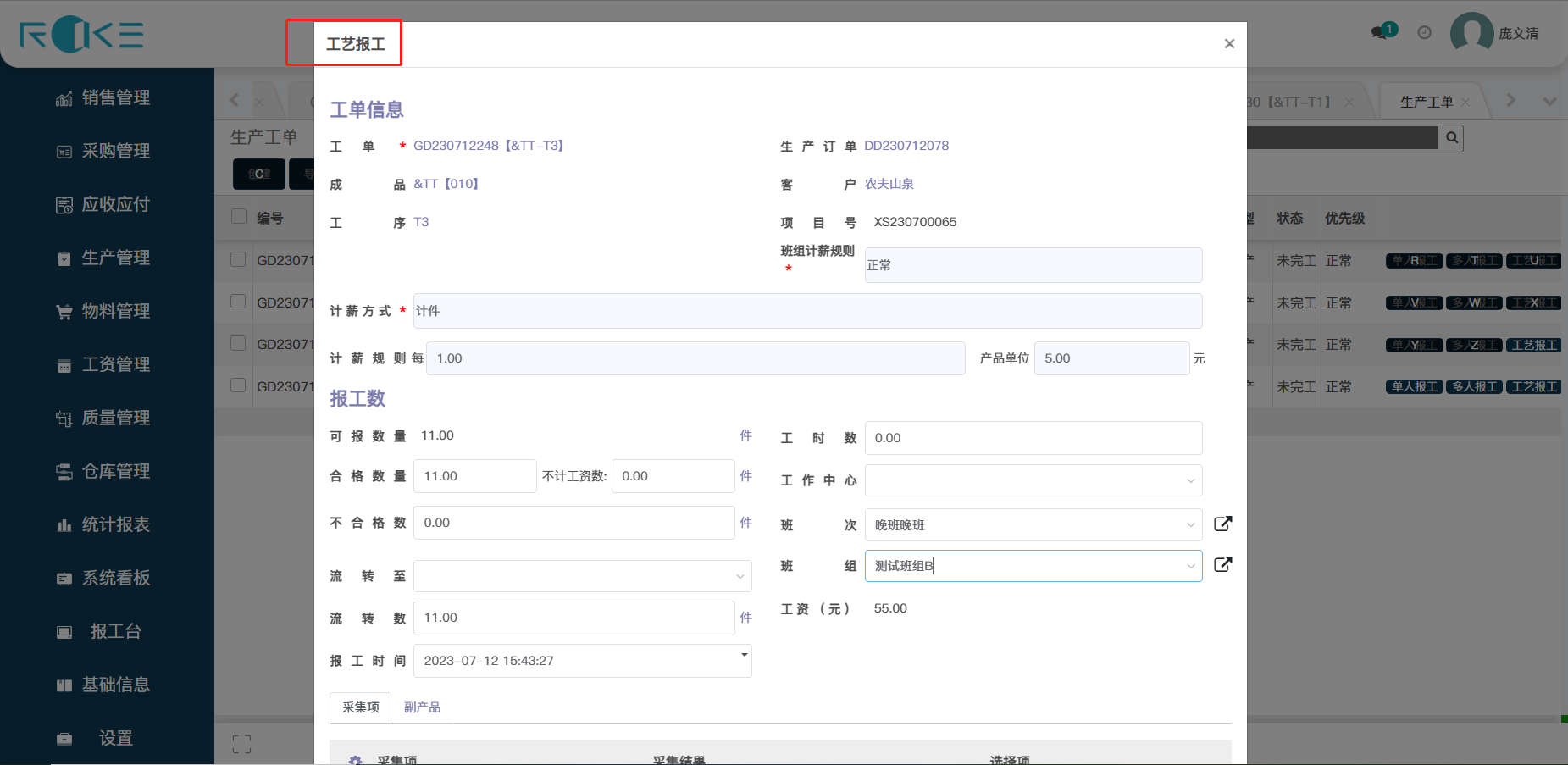
Task: Click the fullscreen expand icon
Action: [241, 744]
